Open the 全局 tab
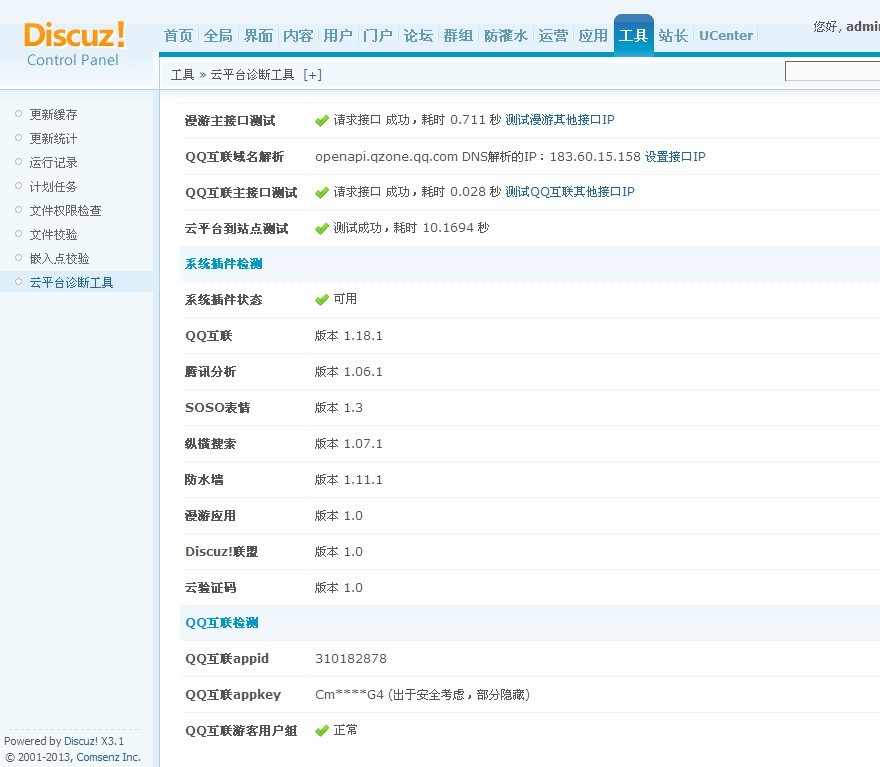Image resolution: width=880 pixels, height=767 pixels. click(218, 36)
